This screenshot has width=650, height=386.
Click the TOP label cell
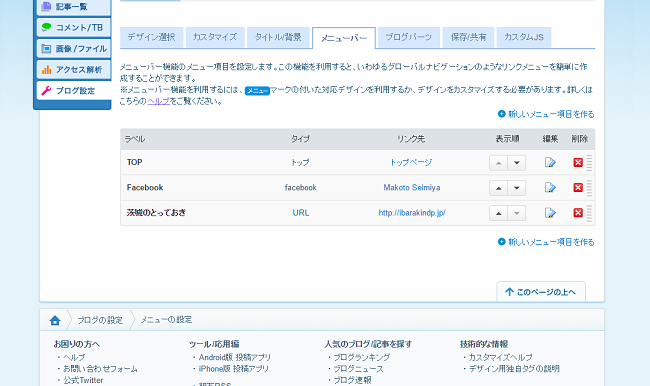134,163
